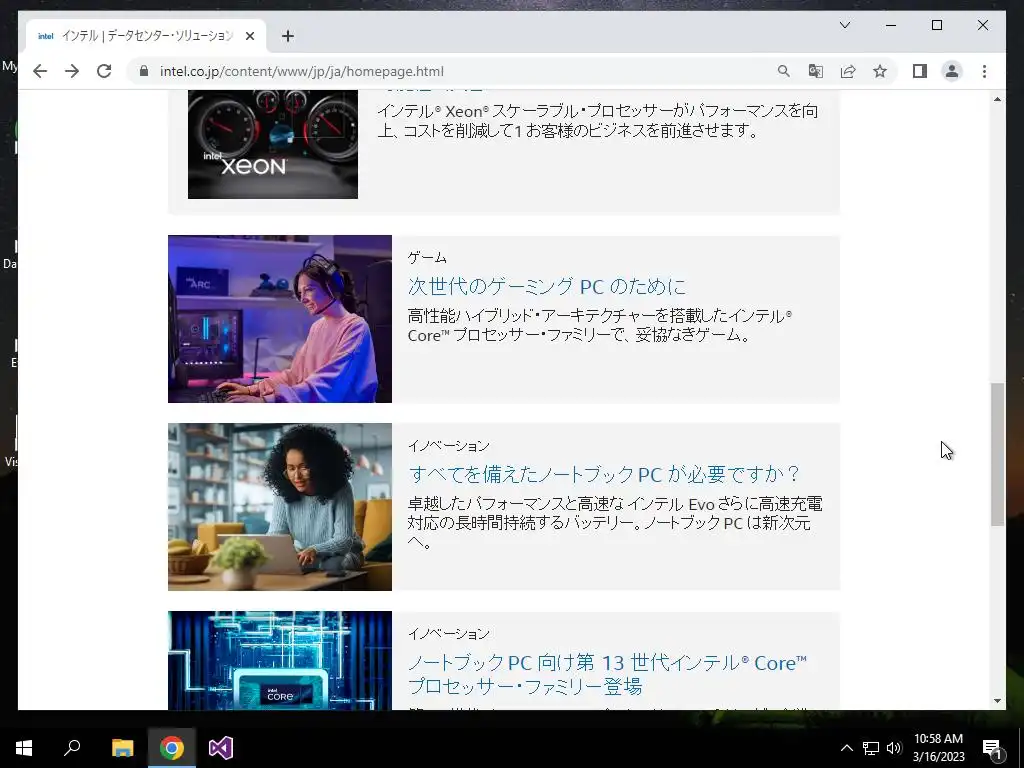Show hidden system tray icons
Viewport: 1024px width, 768px height.
[846, 748]
